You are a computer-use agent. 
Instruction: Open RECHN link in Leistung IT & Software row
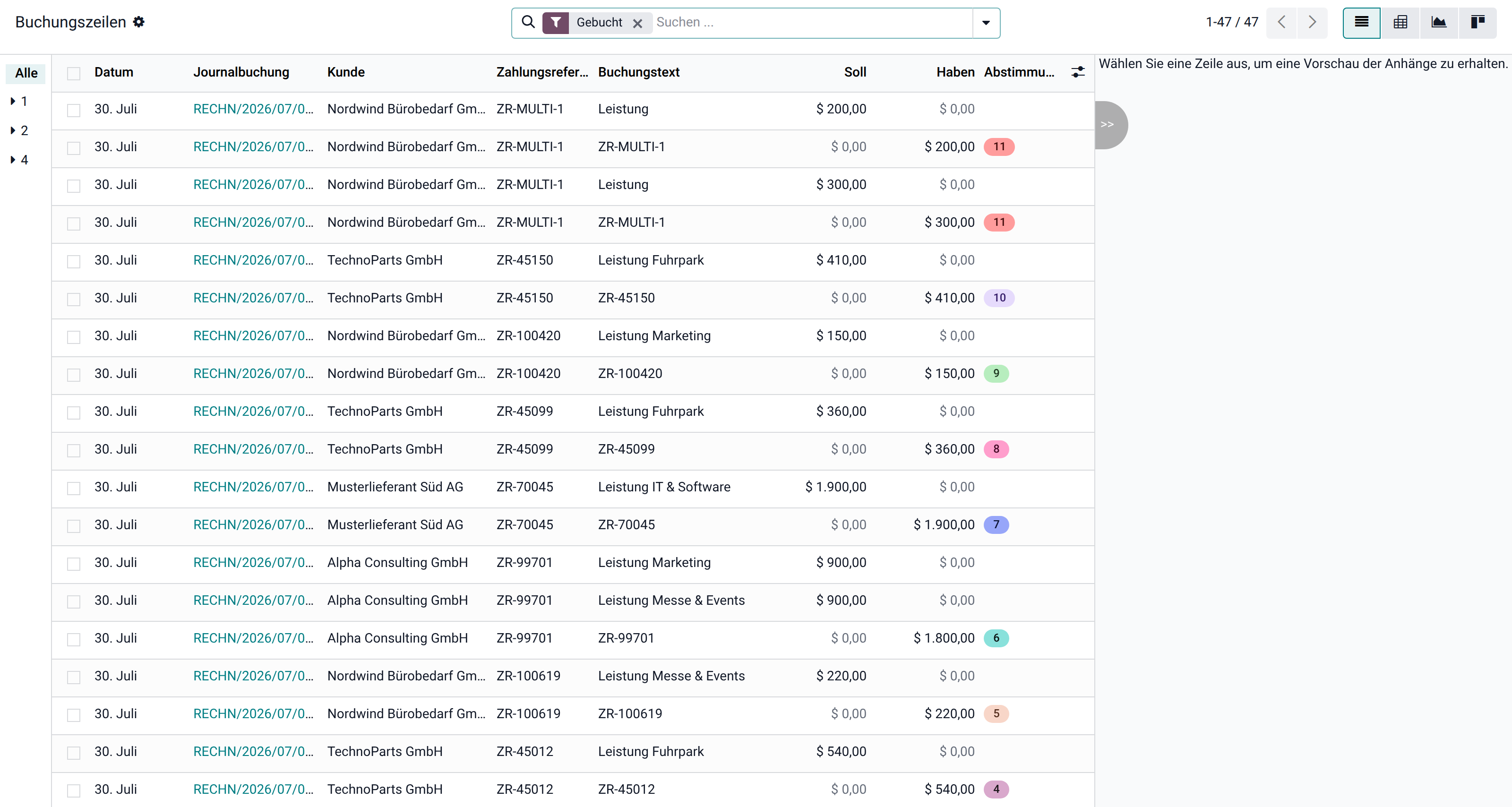coord(254,487)
